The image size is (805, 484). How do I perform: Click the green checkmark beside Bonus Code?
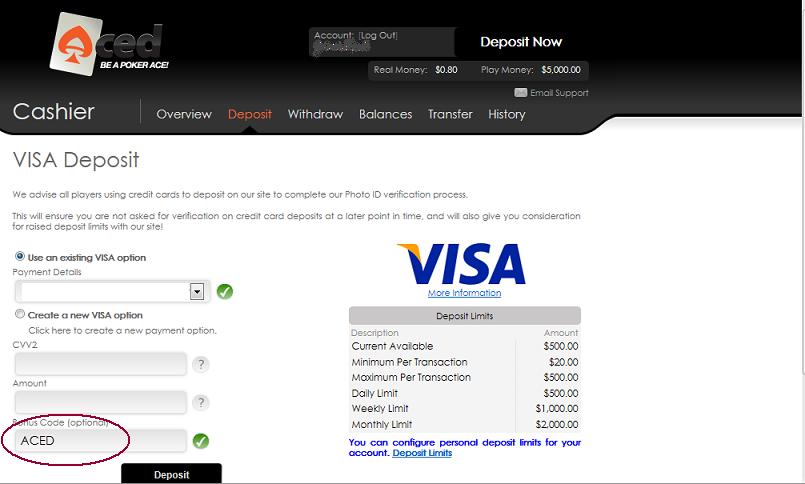pos(201,441)
